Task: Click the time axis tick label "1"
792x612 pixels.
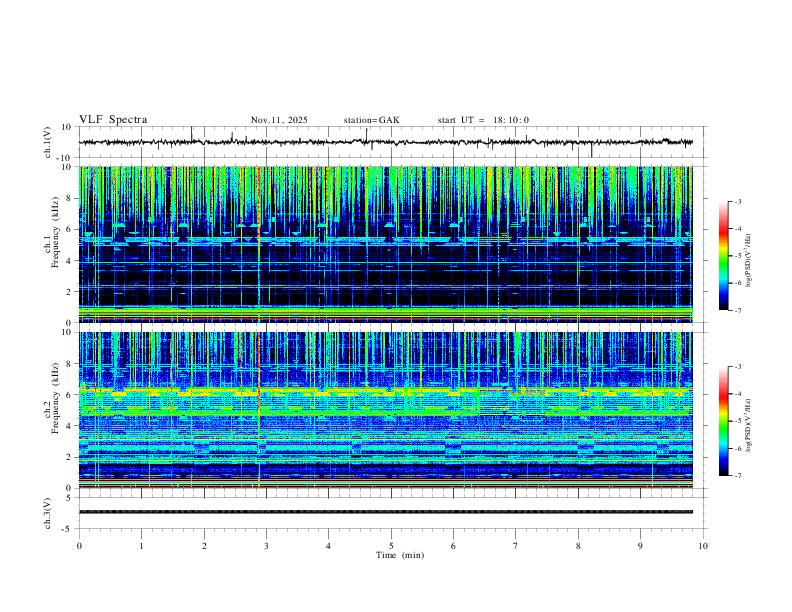Action: [x=141, y=546]
